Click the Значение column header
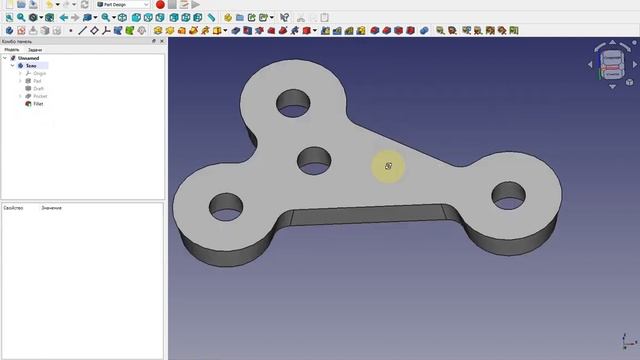The height and width of the screenshot is (360, 640). click(x=51, y=208)
